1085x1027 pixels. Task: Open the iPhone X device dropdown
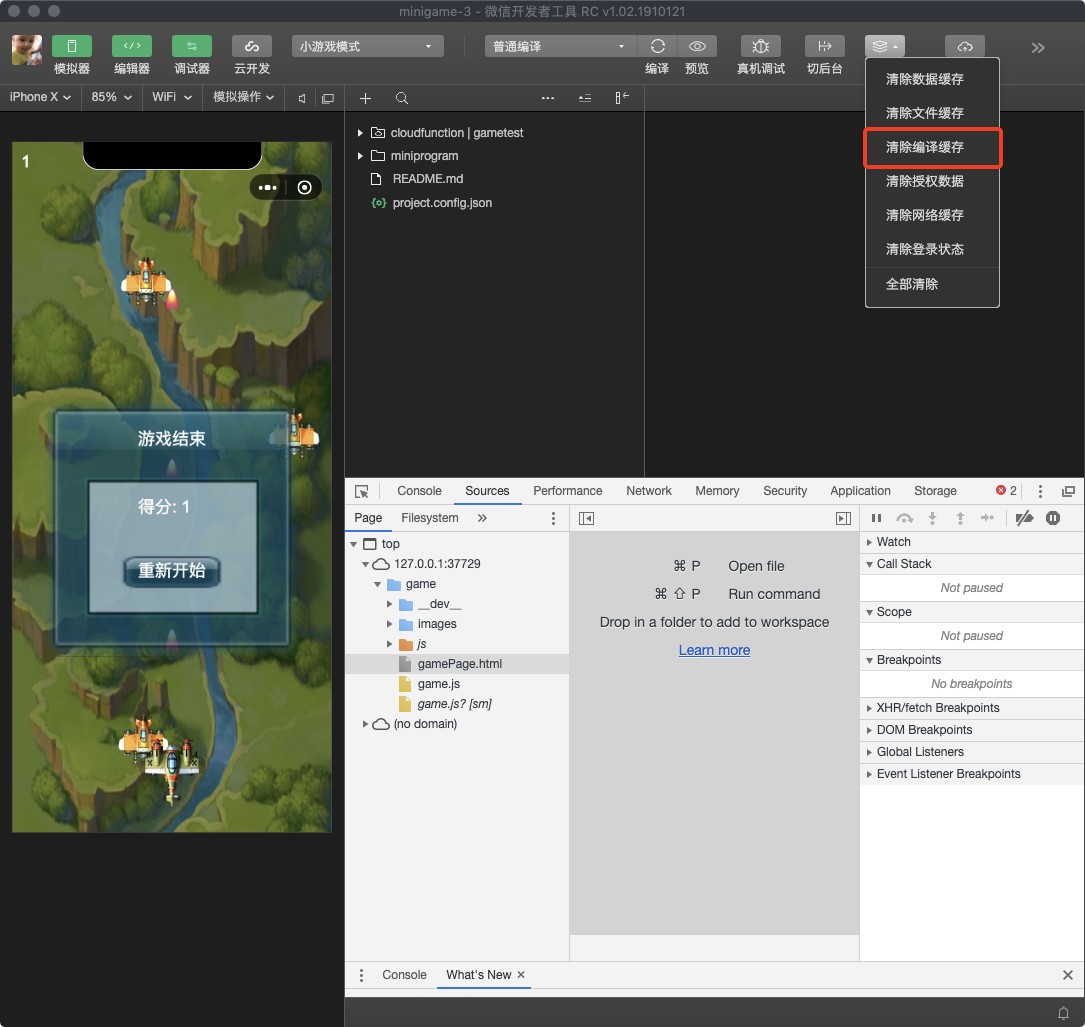[40, 98]
